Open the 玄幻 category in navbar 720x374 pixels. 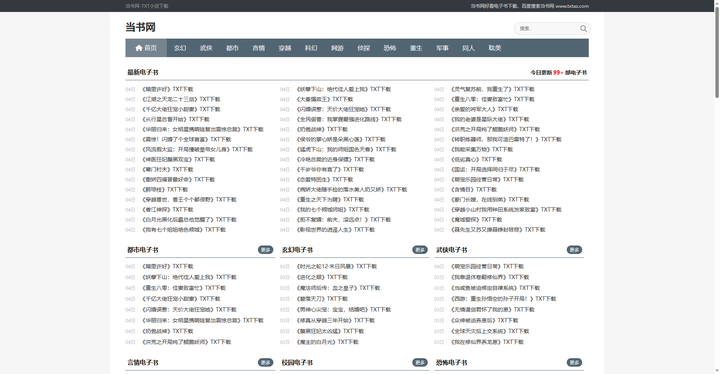pos(180,48)
